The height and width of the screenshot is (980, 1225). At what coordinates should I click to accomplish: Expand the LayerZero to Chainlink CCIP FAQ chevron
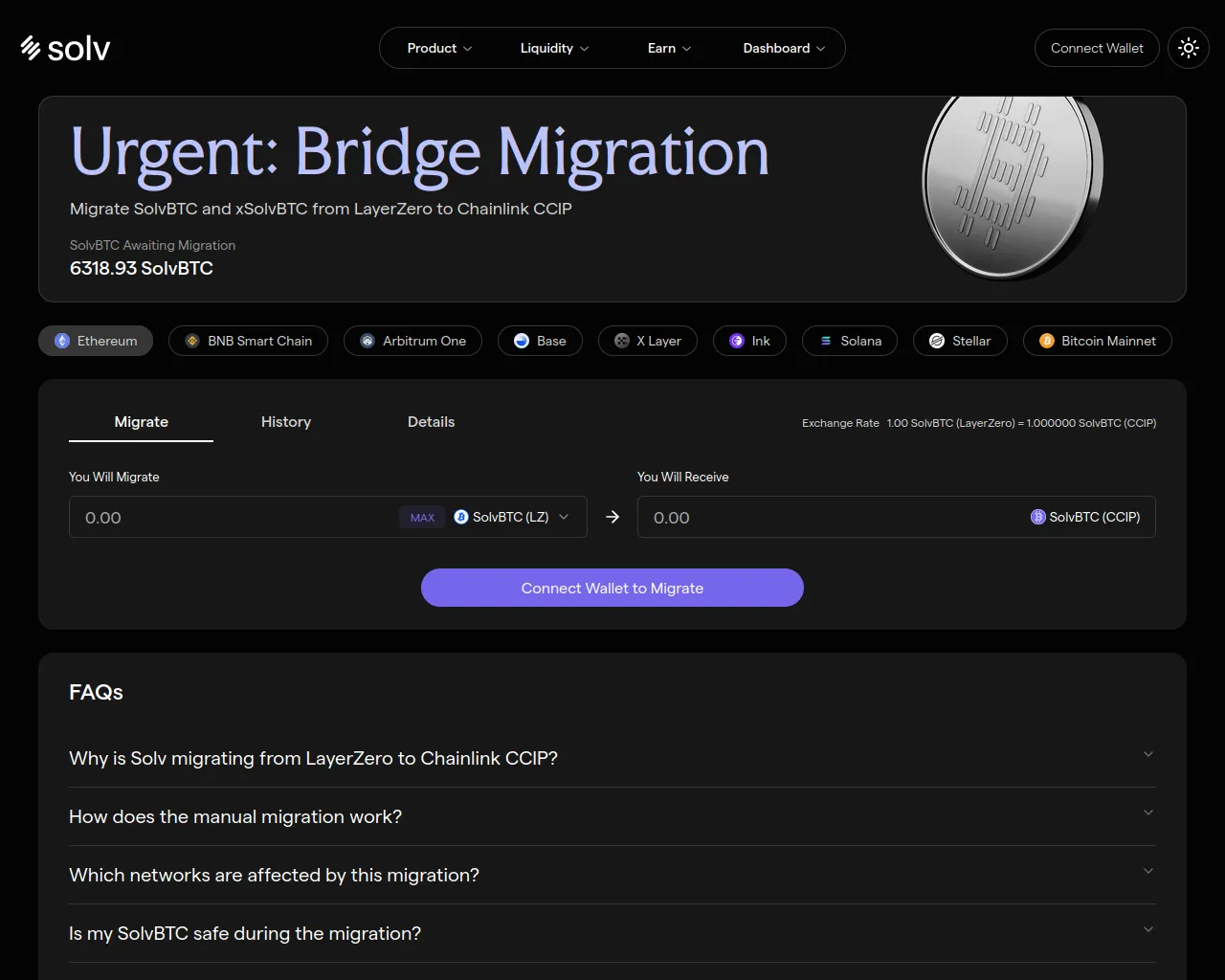pyautogui.click(x=1148, y=754)
